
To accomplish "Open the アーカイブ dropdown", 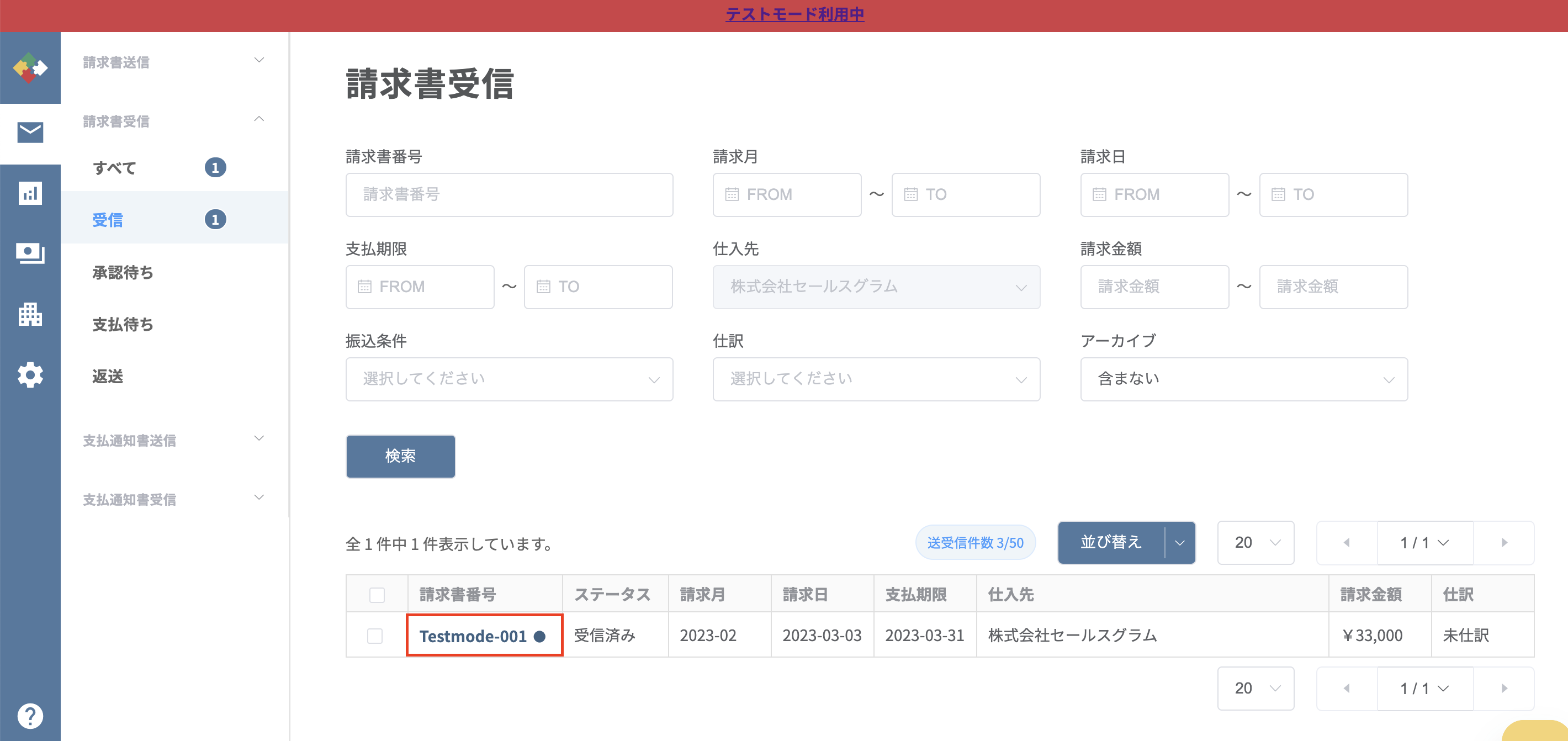I will [x=1243, y=379].
